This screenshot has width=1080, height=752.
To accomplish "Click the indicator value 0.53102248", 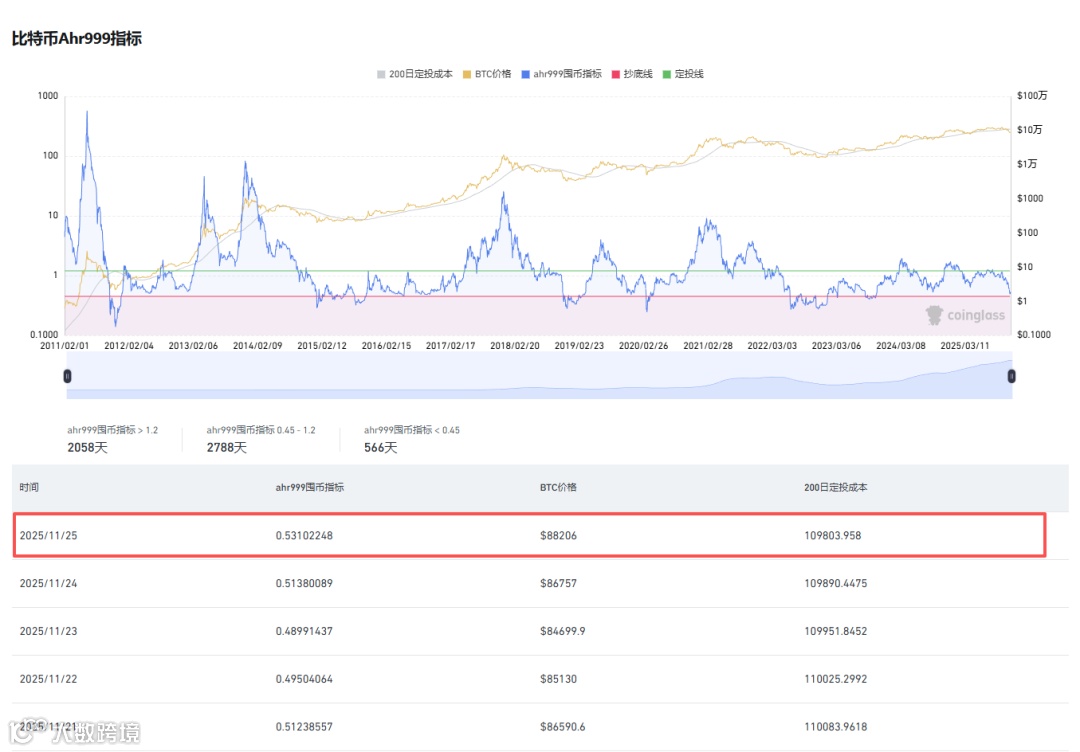I will coord(304,536).
